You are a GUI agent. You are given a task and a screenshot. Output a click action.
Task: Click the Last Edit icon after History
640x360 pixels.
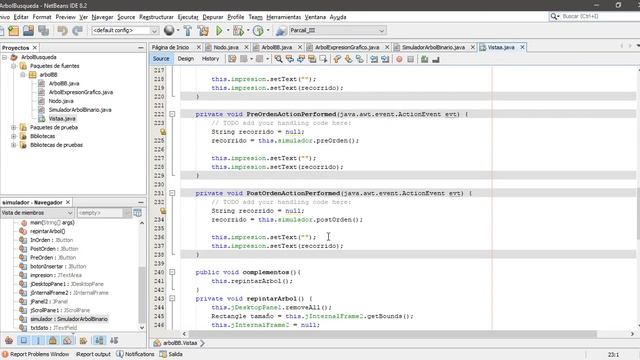[x=232, y=59]
